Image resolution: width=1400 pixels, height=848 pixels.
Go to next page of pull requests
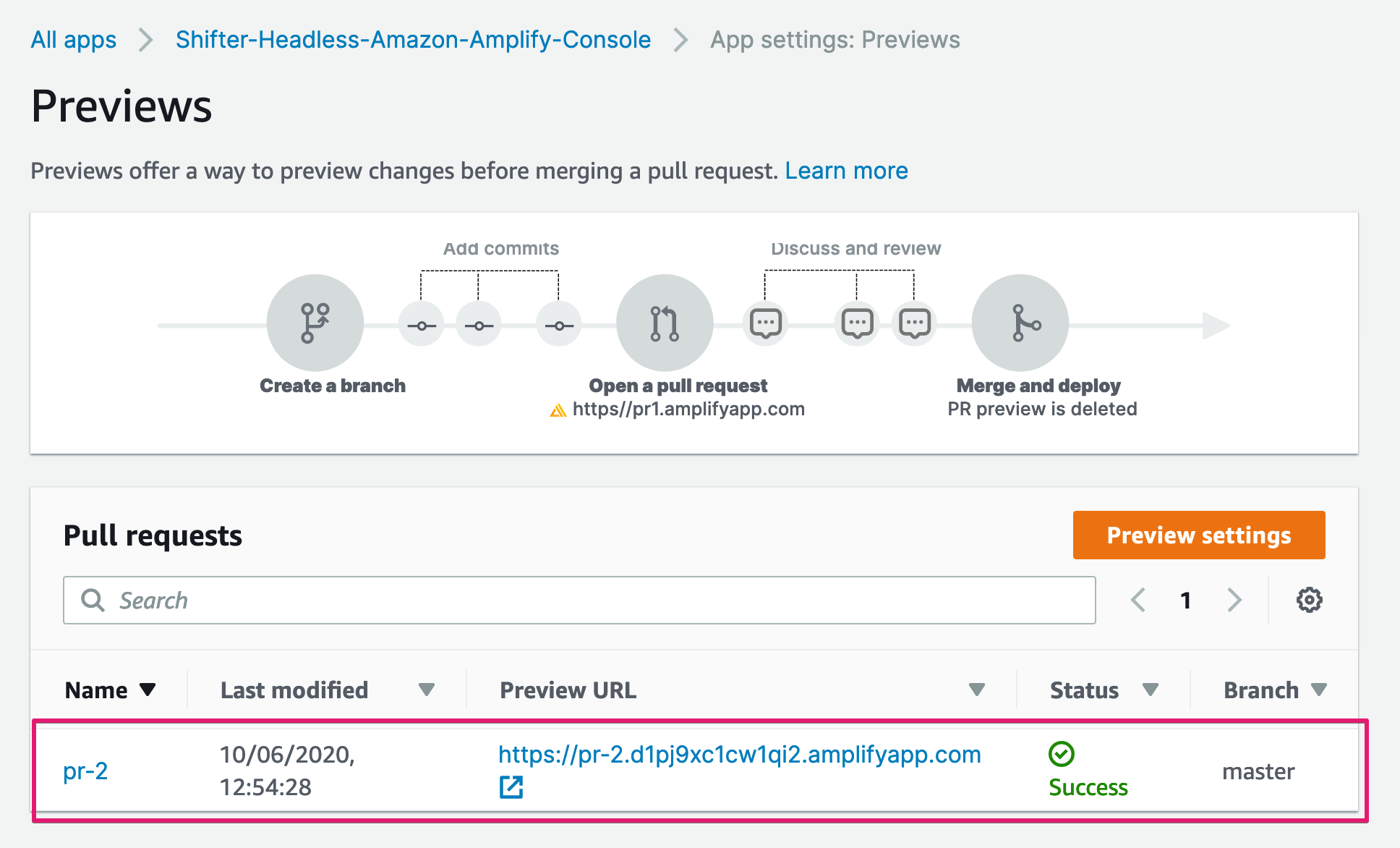coord(1234,600)
